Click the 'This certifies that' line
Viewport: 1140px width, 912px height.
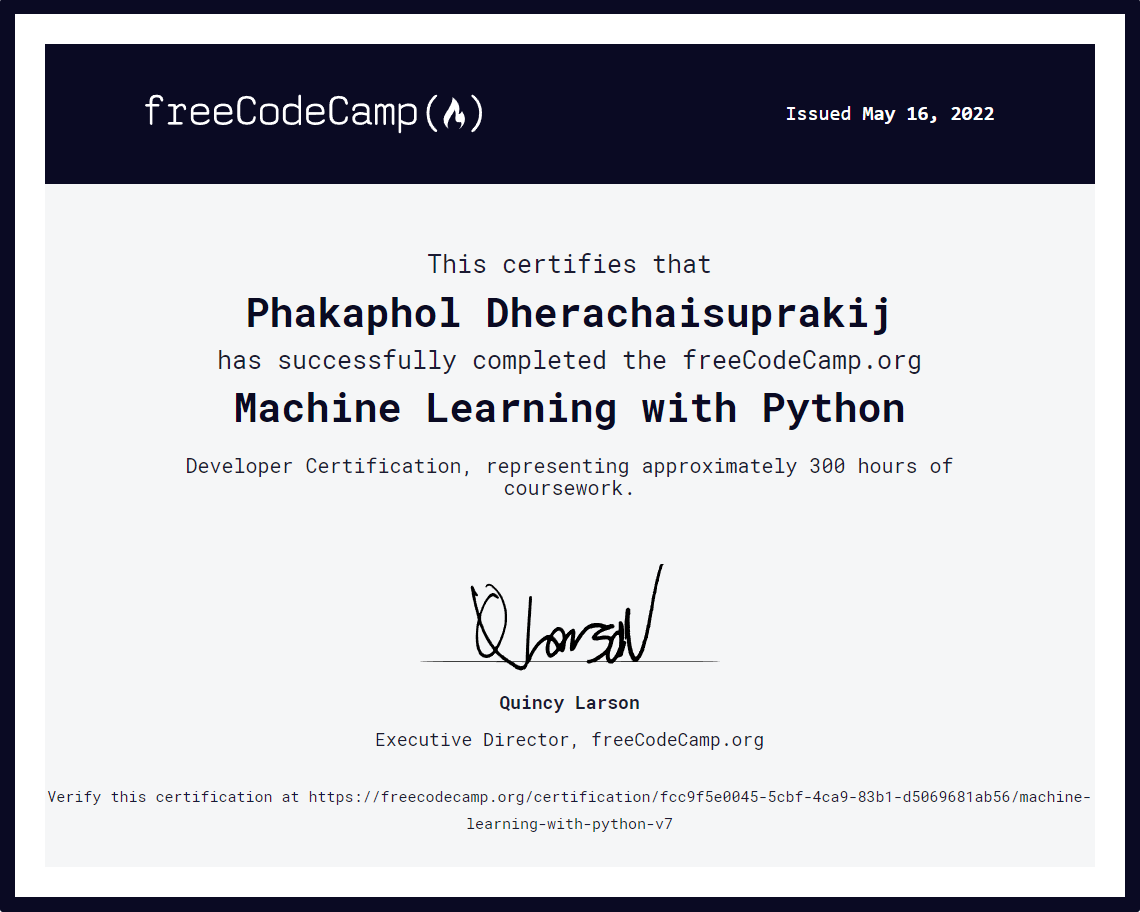[x=569, y=264]
